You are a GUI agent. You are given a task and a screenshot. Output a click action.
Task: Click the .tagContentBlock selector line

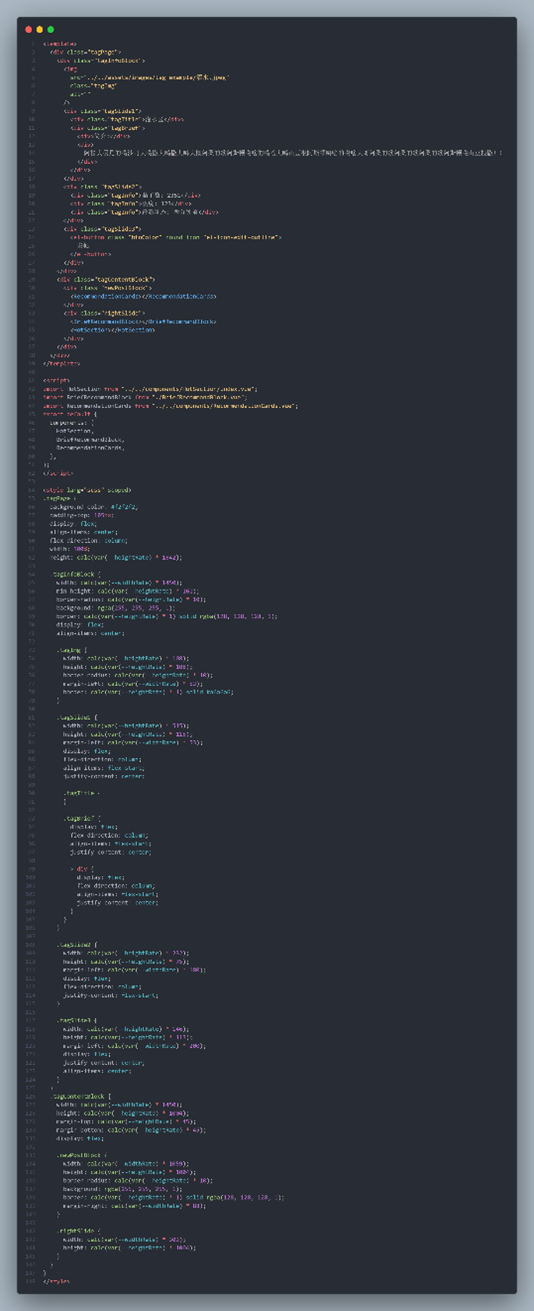(81, 1096)
